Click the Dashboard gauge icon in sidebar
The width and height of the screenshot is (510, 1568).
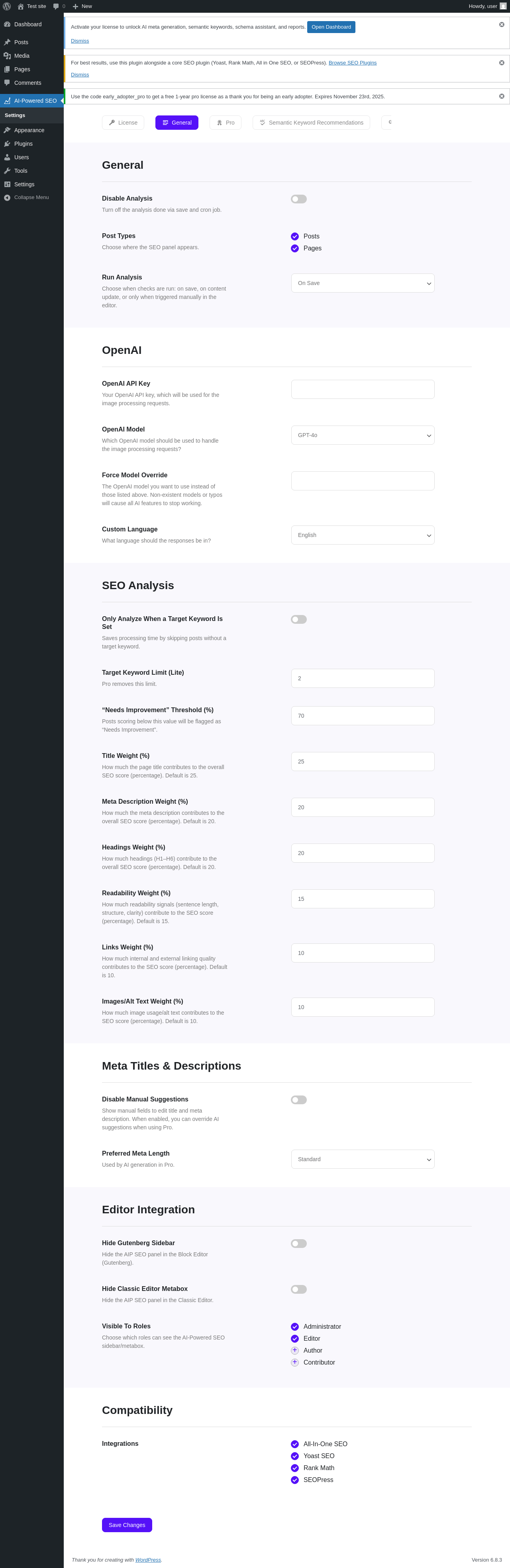click(x=7, y=24)
